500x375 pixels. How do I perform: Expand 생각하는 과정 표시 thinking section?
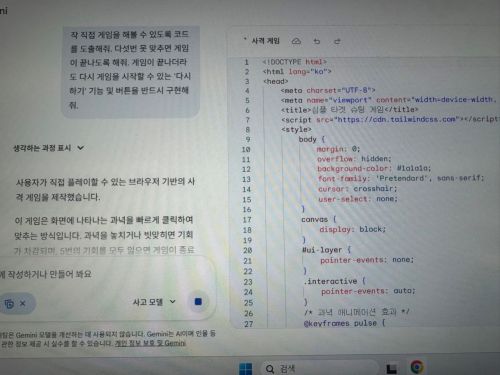pyautogui.click(x=48, y=148)
